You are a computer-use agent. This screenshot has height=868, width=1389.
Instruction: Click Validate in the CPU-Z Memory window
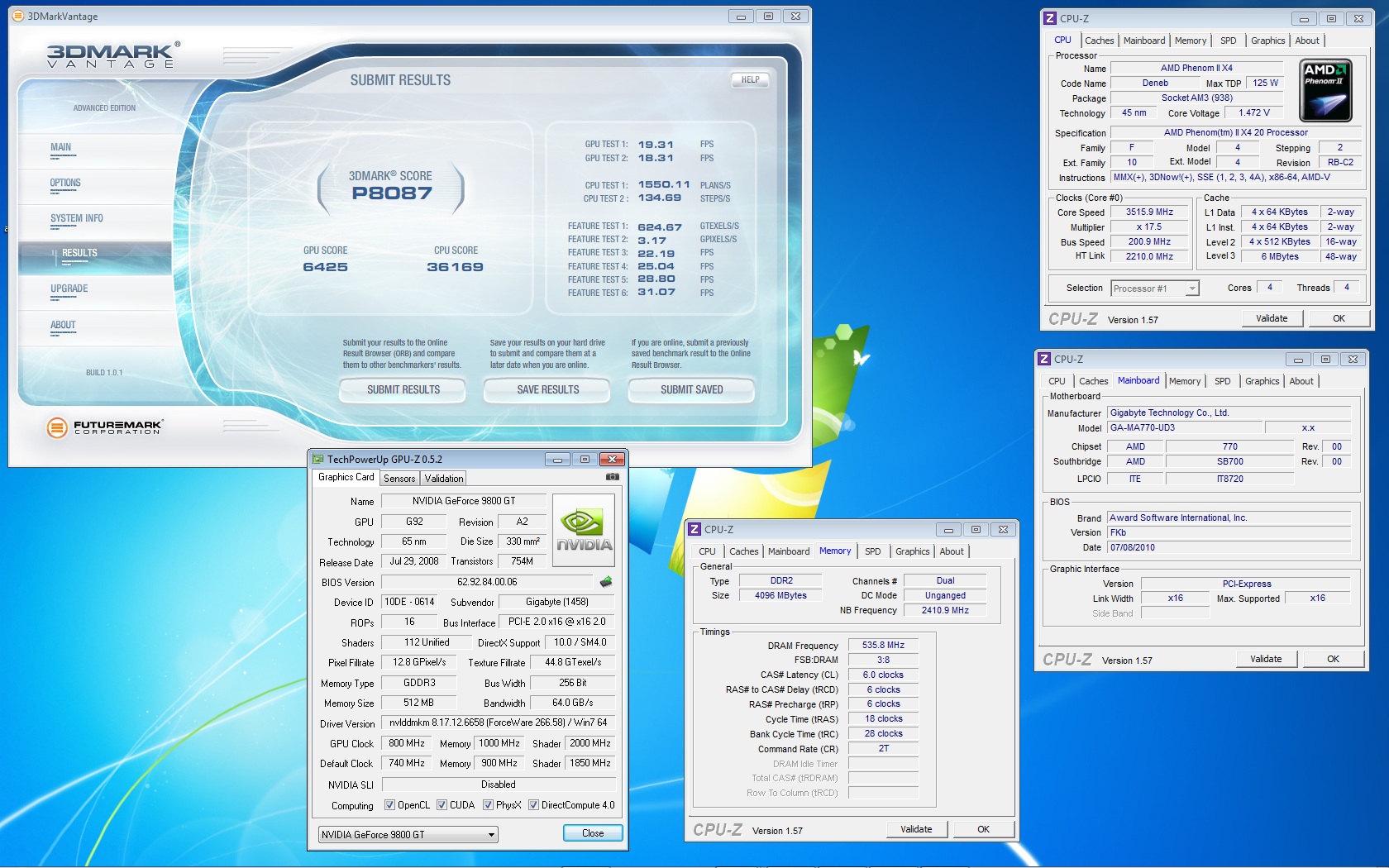pos(916,829)
